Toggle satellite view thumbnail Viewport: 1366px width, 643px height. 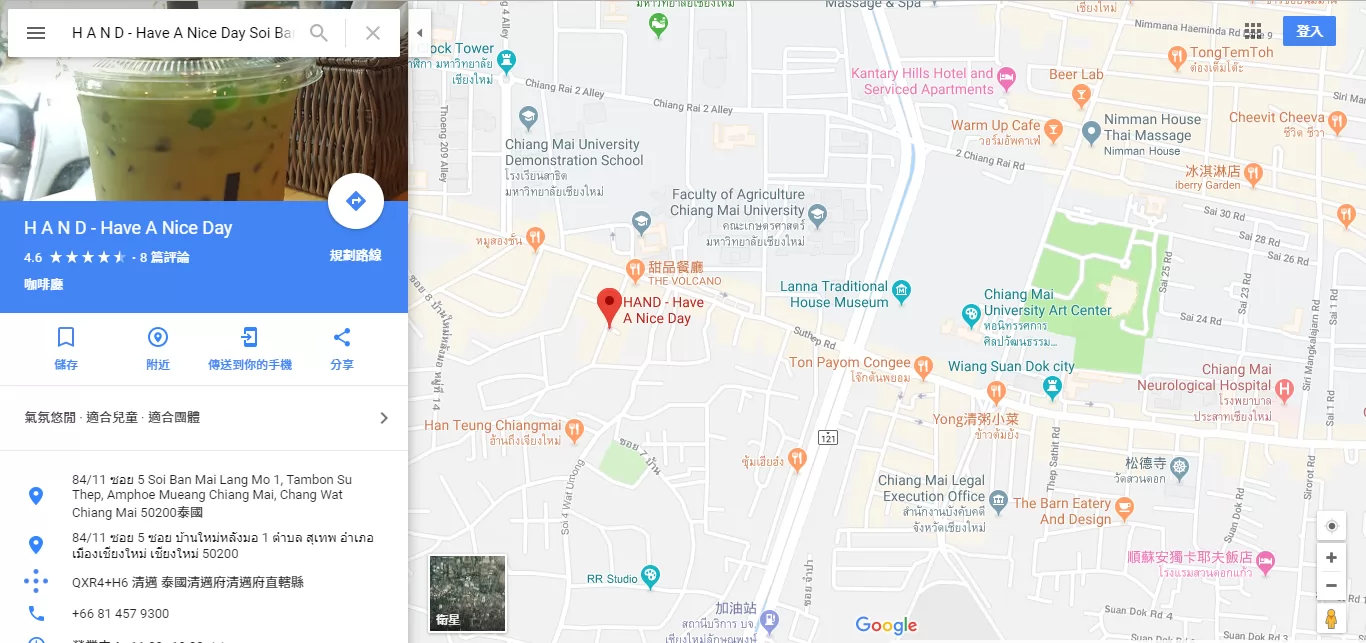click(467, 594)
